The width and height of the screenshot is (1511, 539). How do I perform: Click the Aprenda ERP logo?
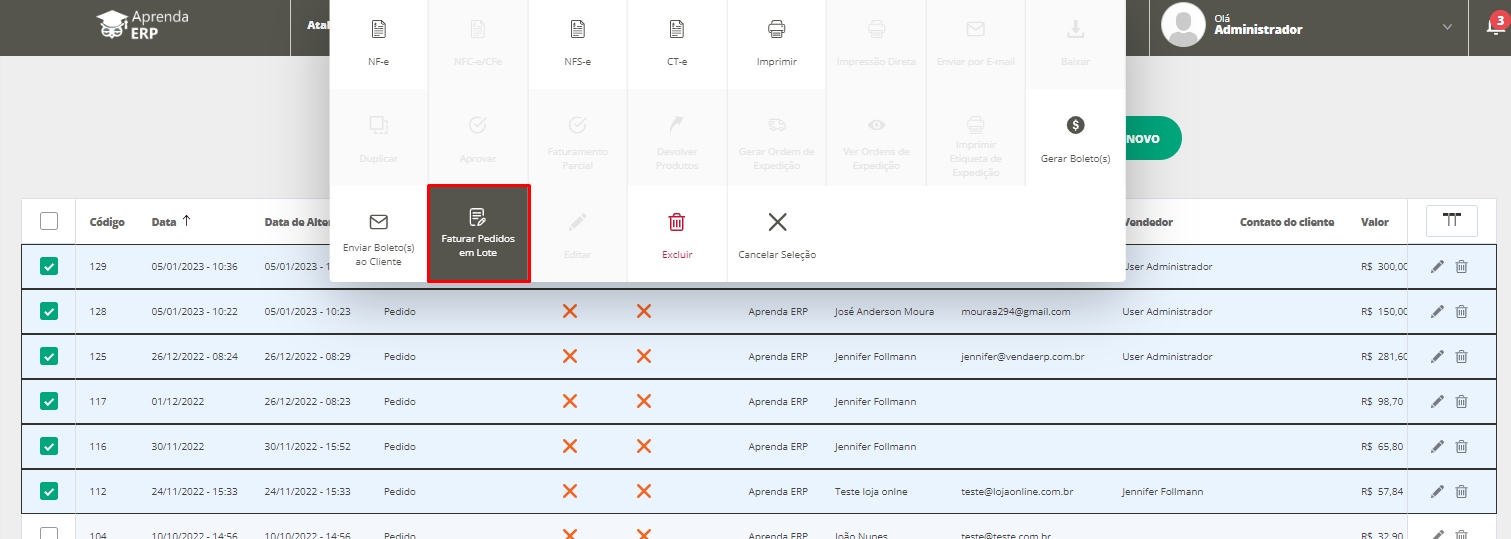pos(142,25)
